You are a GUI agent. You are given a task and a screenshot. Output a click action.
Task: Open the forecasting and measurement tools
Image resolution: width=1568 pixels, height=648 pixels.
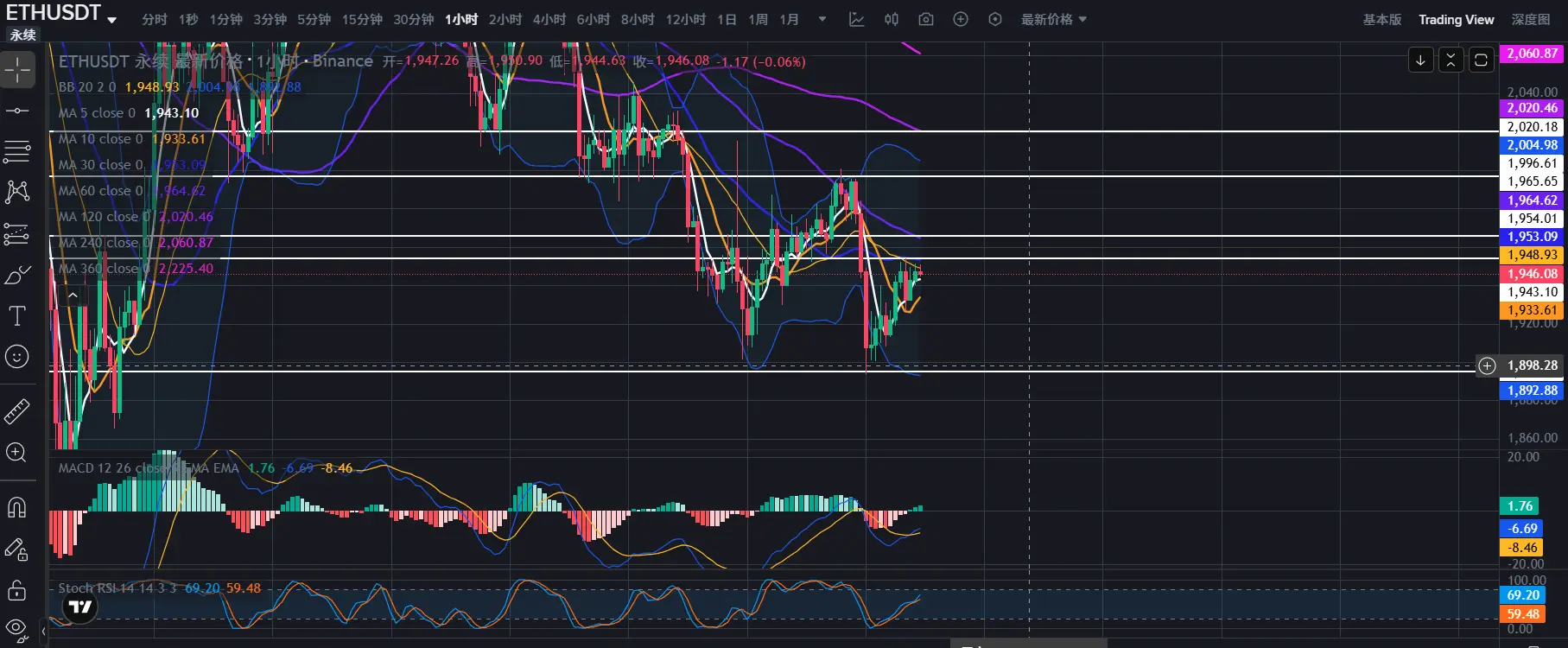coord(17,233)
